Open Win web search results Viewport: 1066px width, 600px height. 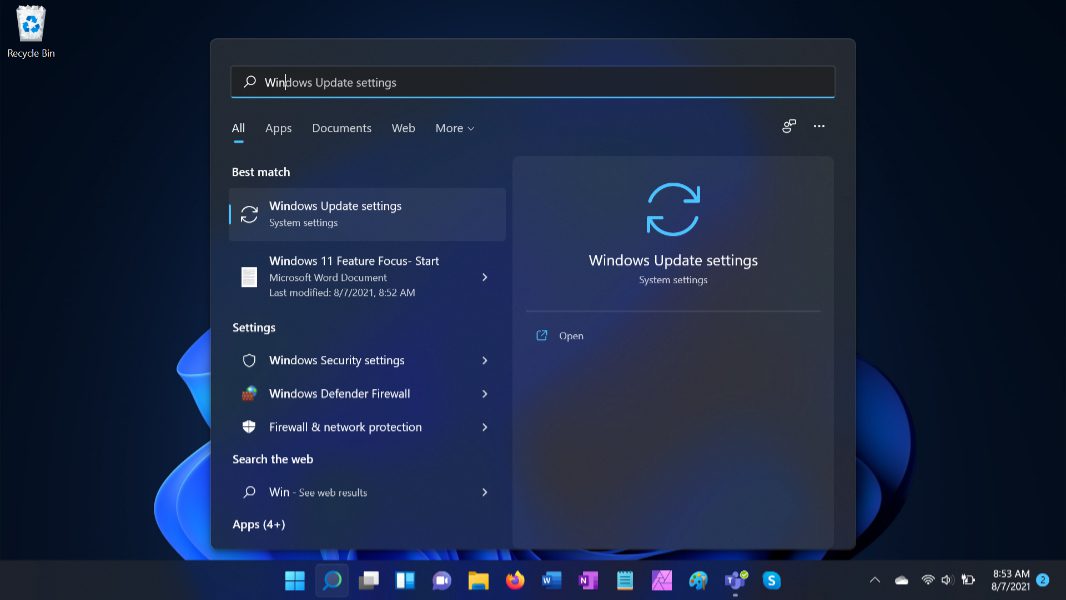tap(366, 492)
